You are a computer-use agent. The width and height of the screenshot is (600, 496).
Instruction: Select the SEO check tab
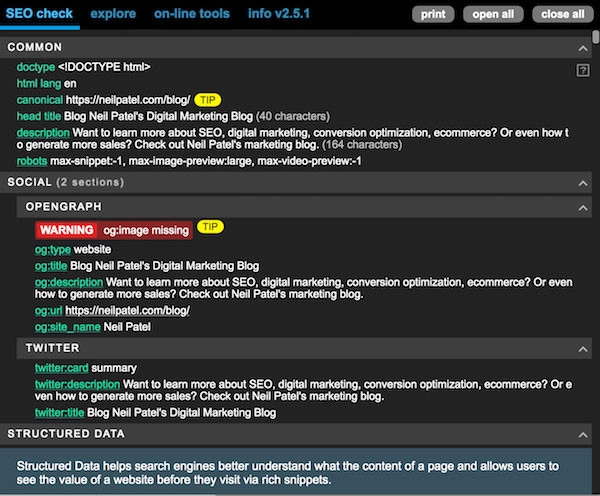coord(40,14)
